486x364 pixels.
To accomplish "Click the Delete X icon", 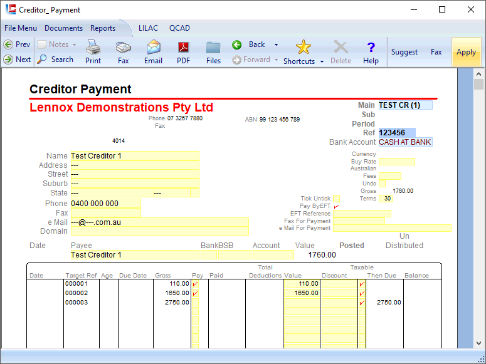I will [341, 47].
